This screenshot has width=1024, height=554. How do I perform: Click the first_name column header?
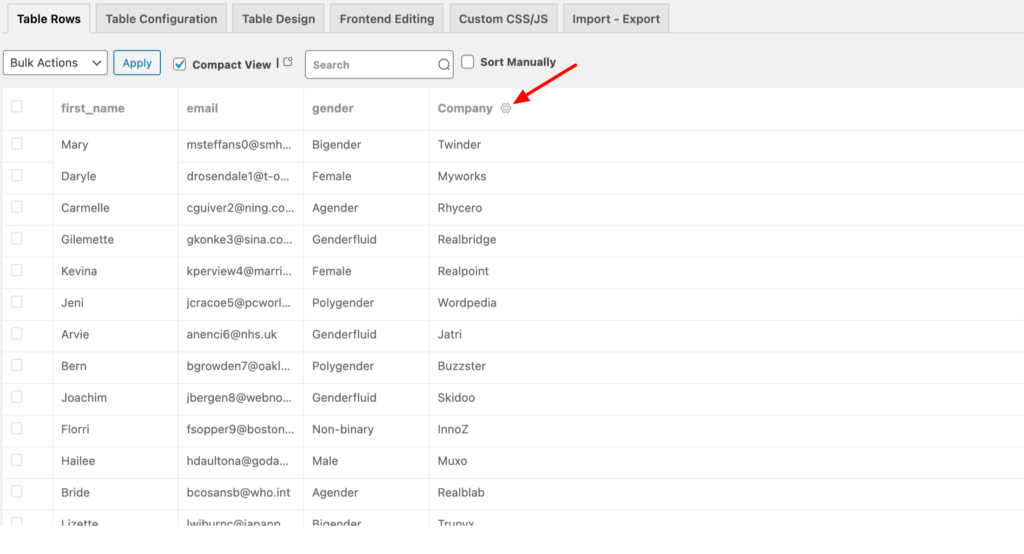pyautogui.click(x=93, y=108)
